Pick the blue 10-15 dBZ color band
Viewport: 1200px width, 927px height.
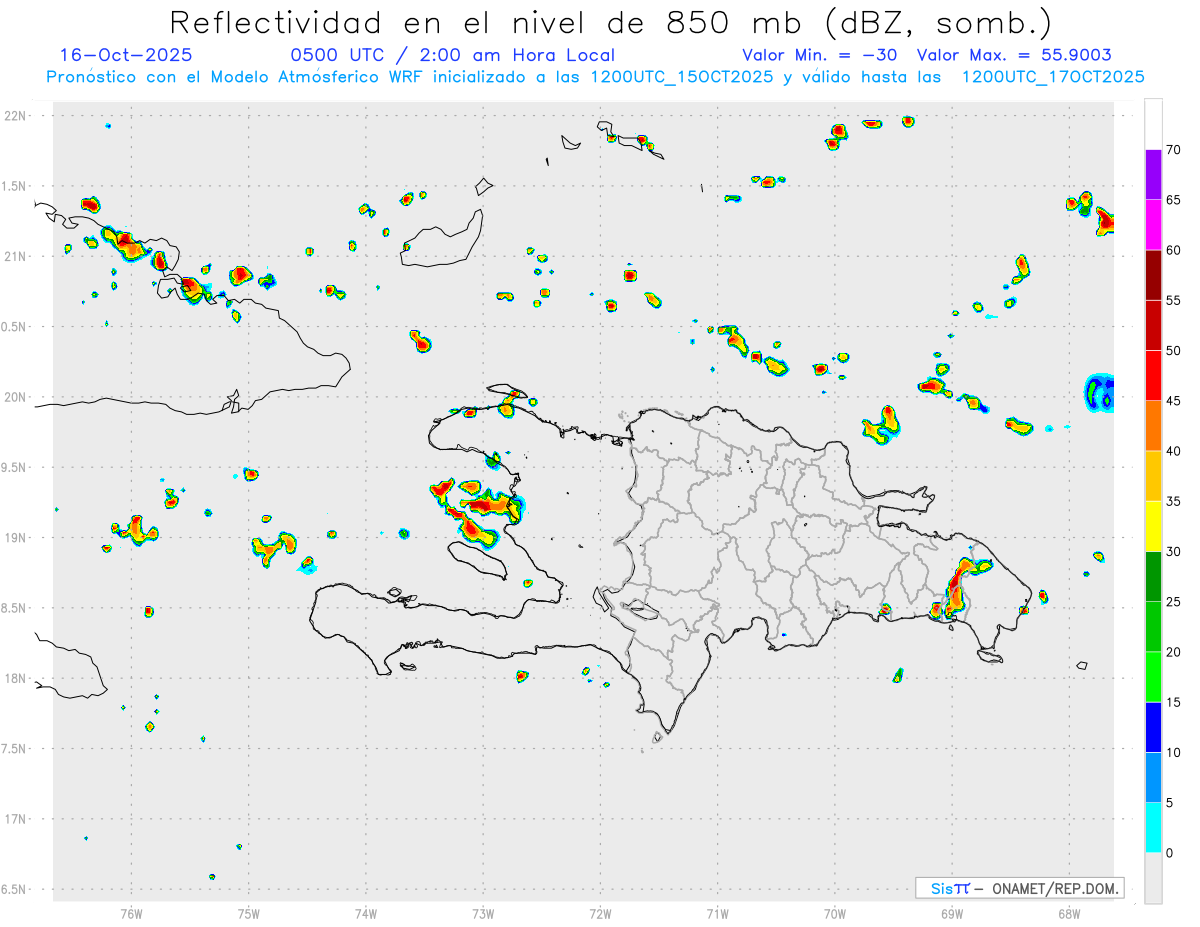tap(1153, 727)
